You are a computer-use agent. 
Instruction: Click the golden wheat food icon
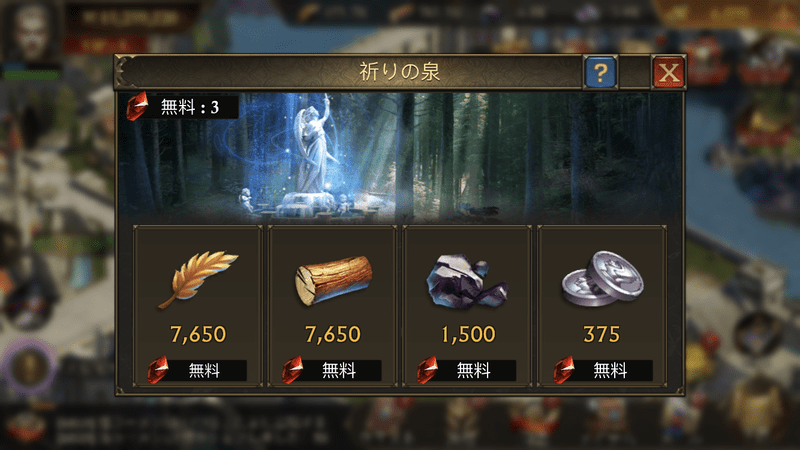tap(198, 279)
